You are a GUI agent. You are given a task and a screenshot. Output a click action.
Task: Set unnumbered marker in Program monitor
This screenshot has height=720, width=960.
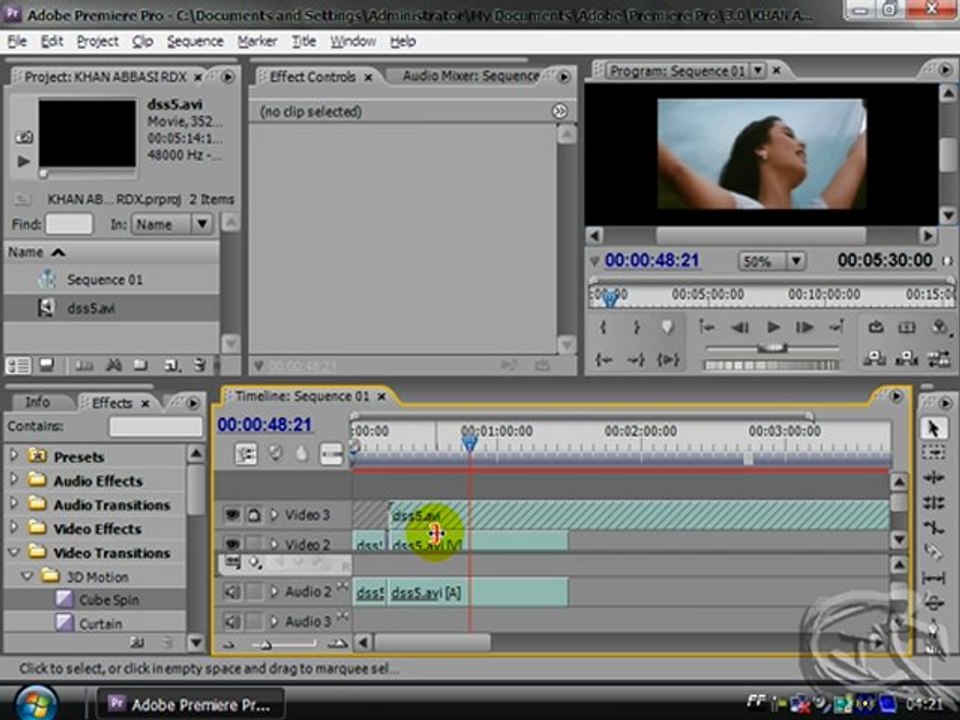667,328
